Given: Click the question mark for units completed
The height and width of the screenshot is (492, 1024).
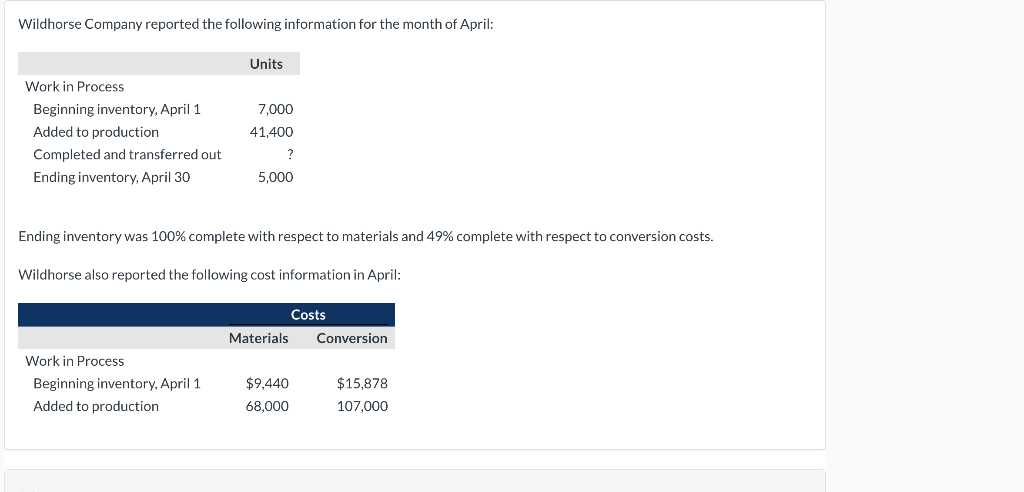Looking at the screenshot, I should click(x=289, y=155).
